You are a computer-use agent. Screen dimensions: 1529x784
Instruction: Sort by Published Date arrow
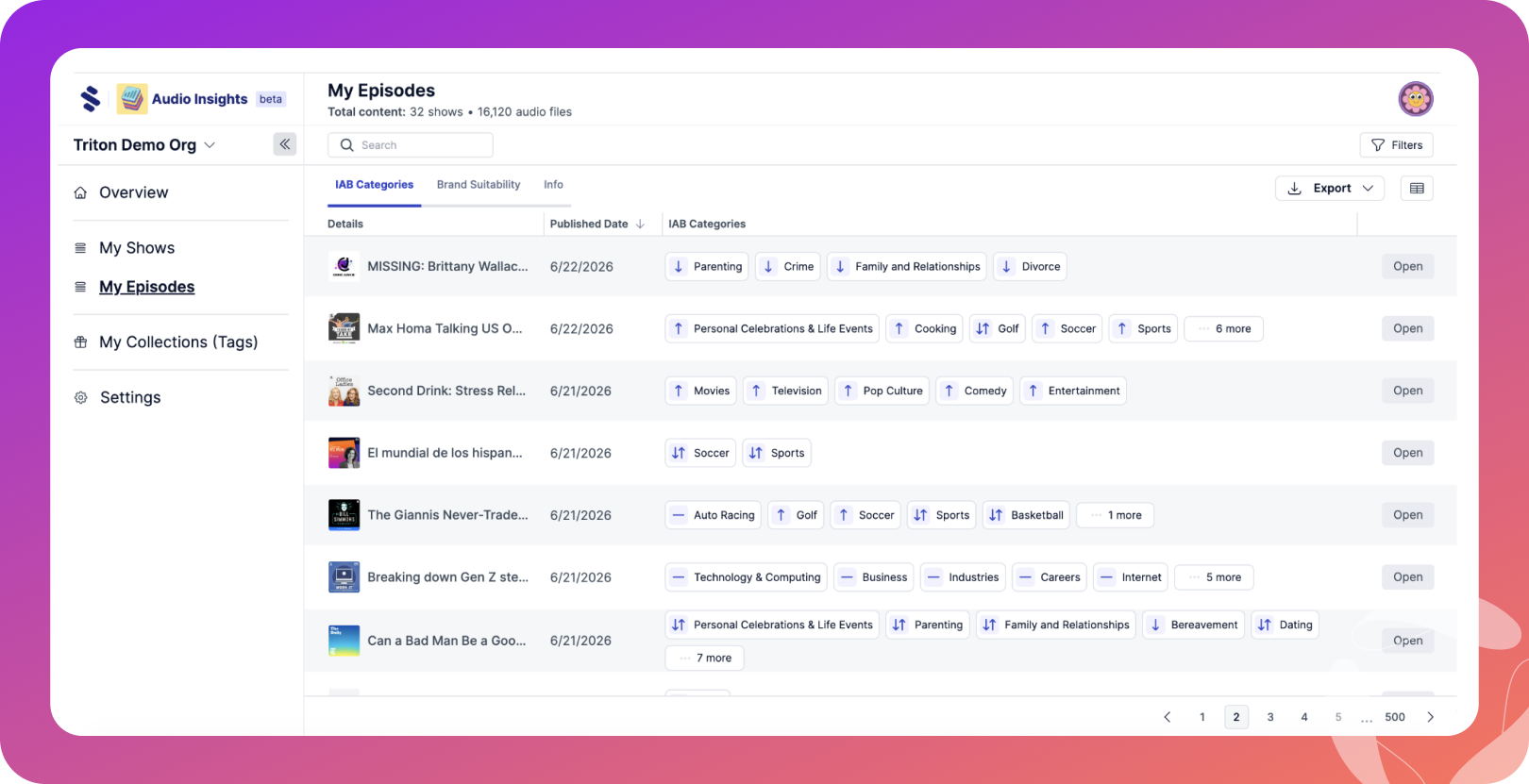point(640,224)
